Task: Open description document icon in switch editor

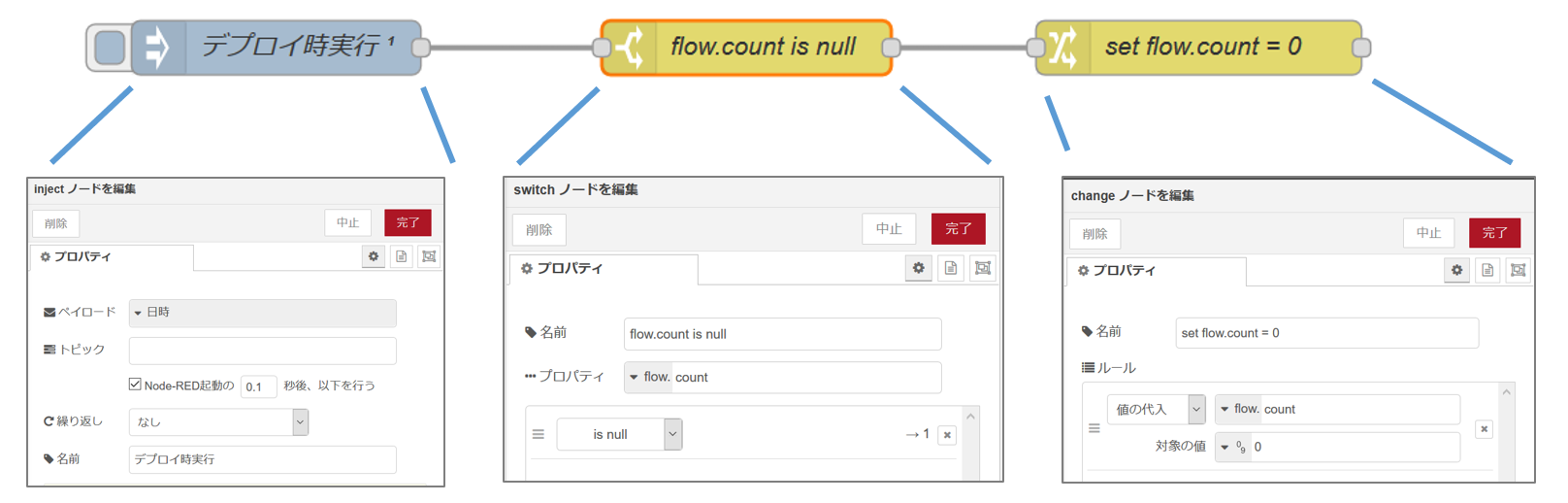Action: (x=951, y=268)
